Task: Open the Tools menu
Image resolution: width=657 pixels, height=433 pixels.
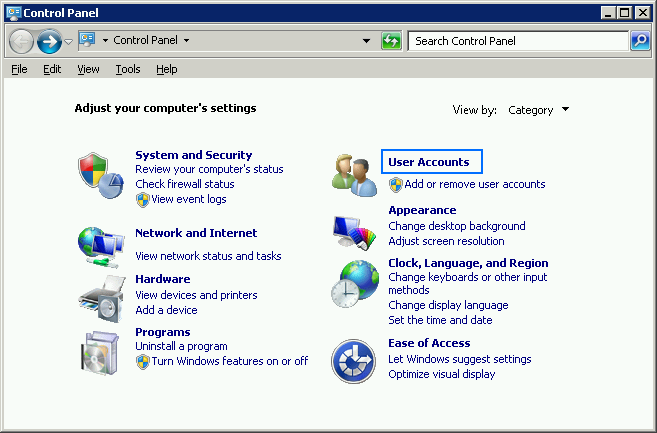Action: 128,69
